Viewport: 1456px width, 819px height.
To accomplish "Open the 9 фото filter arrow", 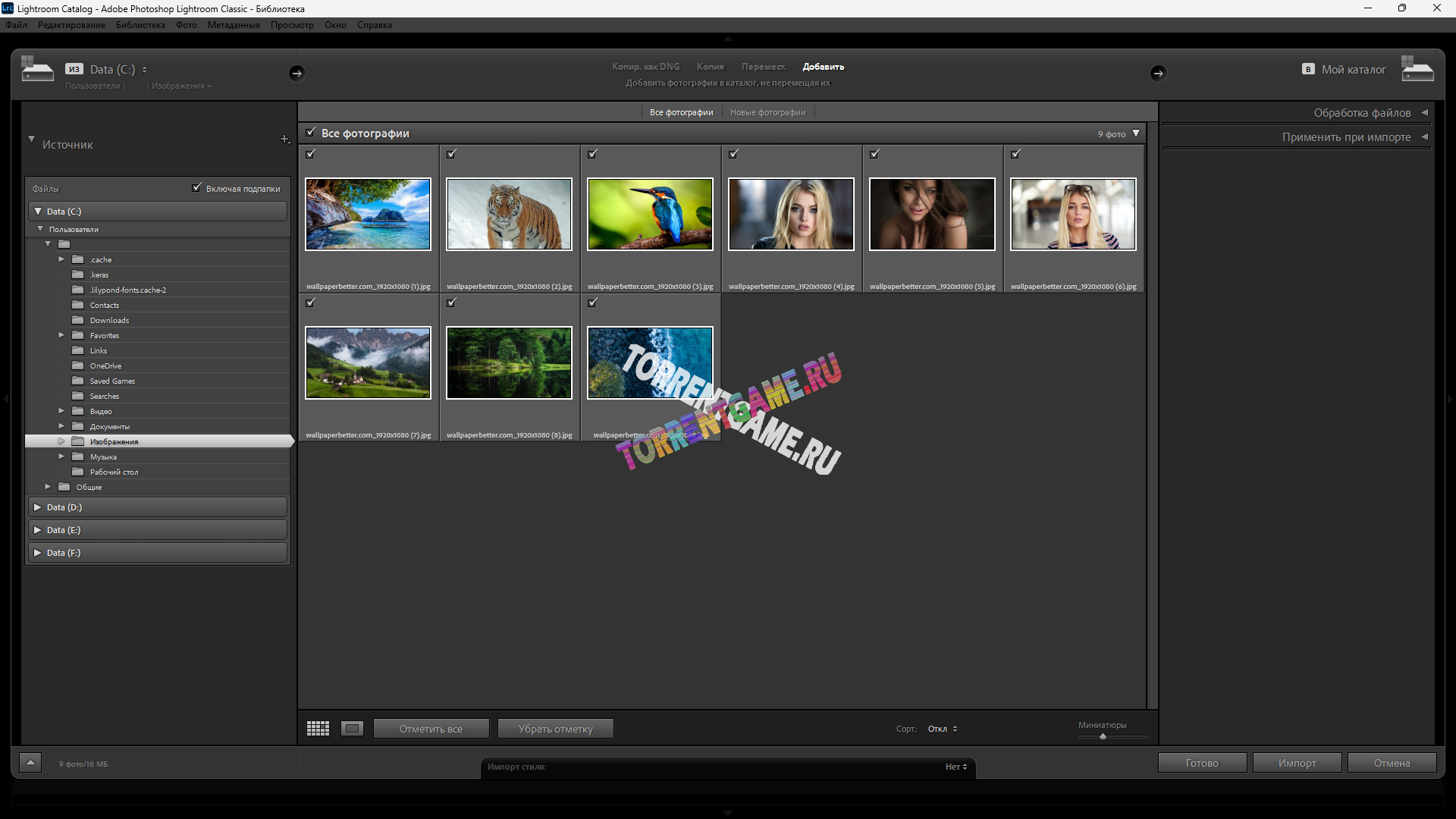I will [1136, 133].
